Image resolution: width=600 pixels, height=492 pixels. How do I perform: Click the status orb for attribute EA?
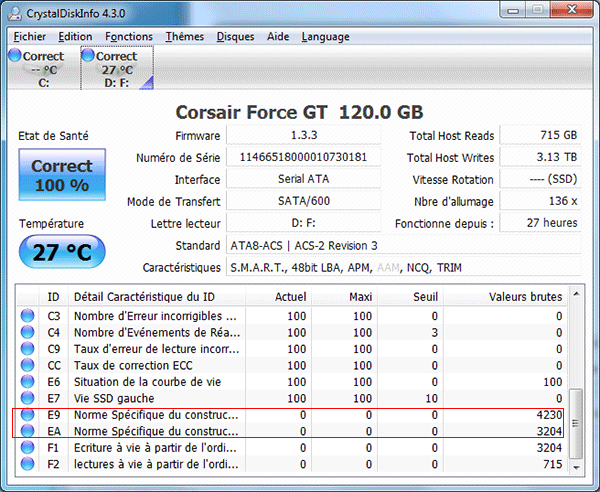coord(27,431)
